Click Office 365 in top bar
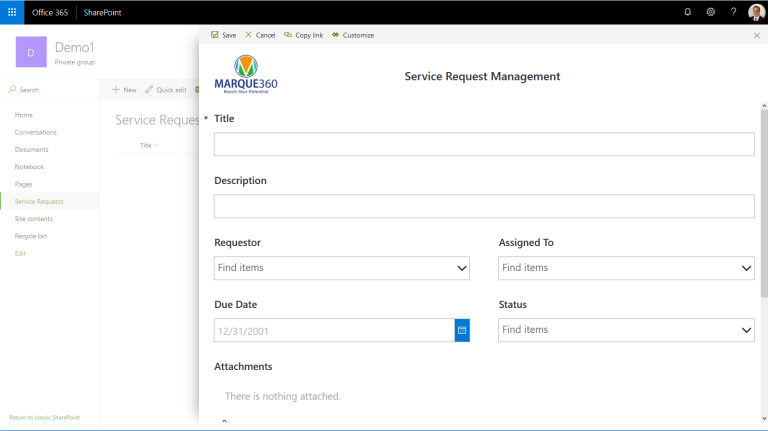Viewport: 768px width, 431px height. coord(50,12)
